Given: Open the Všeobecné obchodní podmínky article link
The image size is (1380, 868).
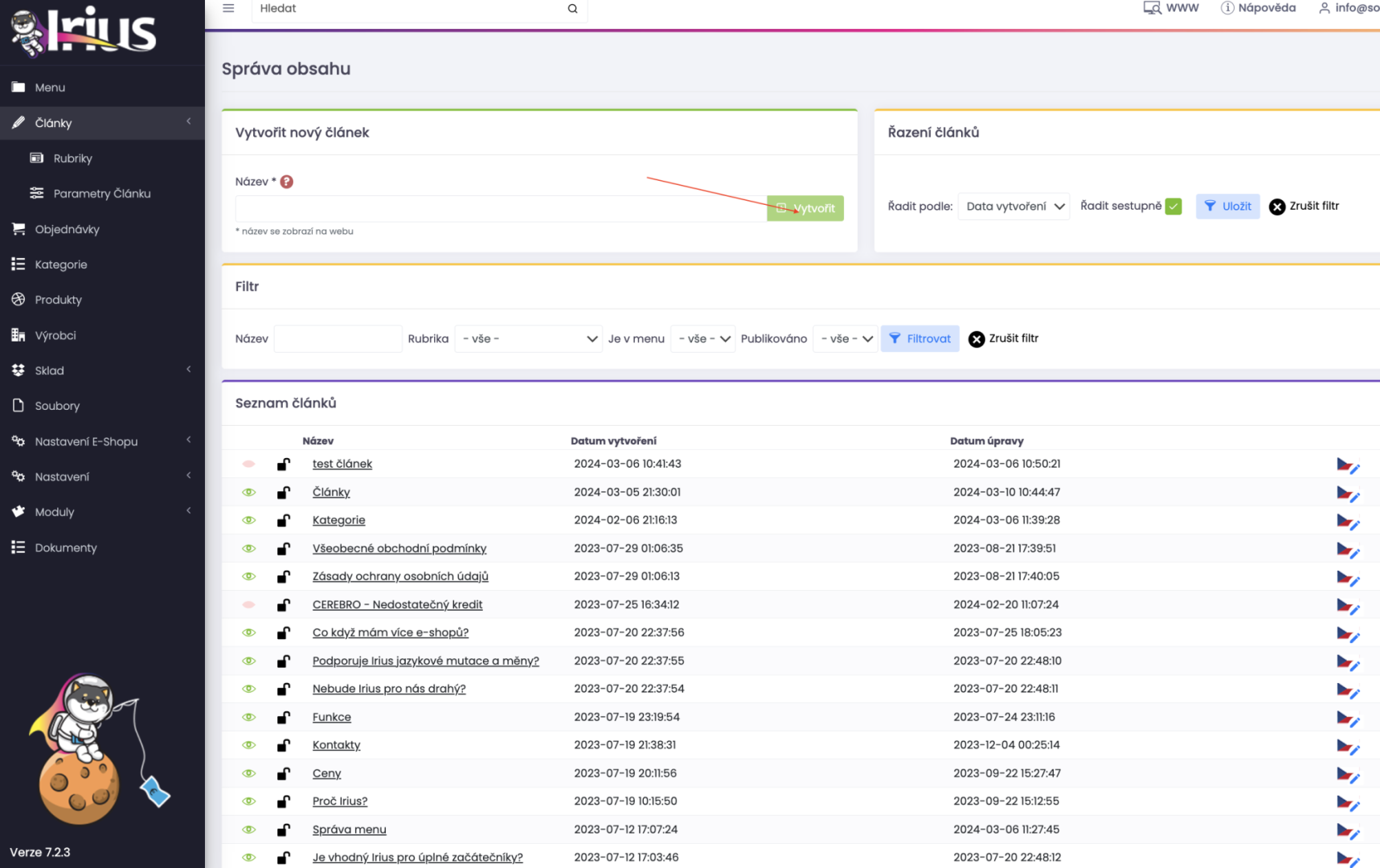Looking at the screenshot, I should pos(399,548).
